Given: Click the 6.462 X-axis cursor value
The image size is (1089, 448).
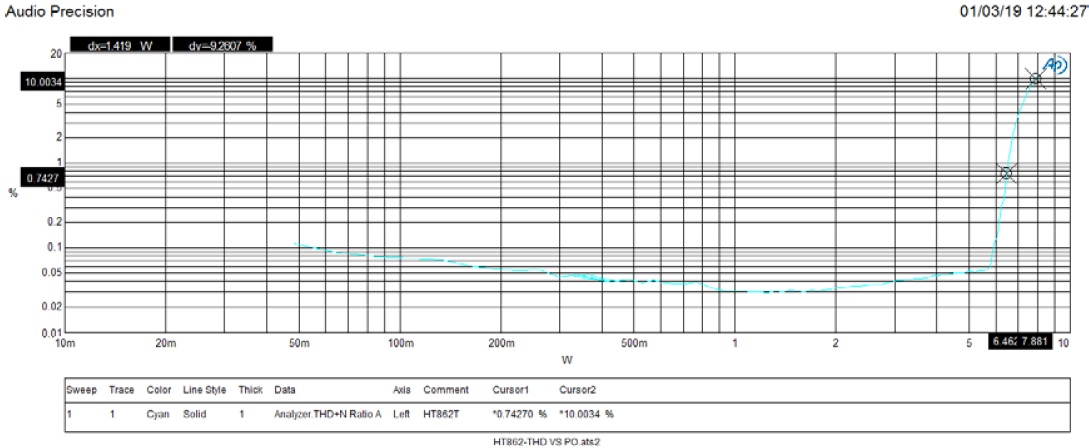Looking at the screenshot, I should [x=1003, y=342].
